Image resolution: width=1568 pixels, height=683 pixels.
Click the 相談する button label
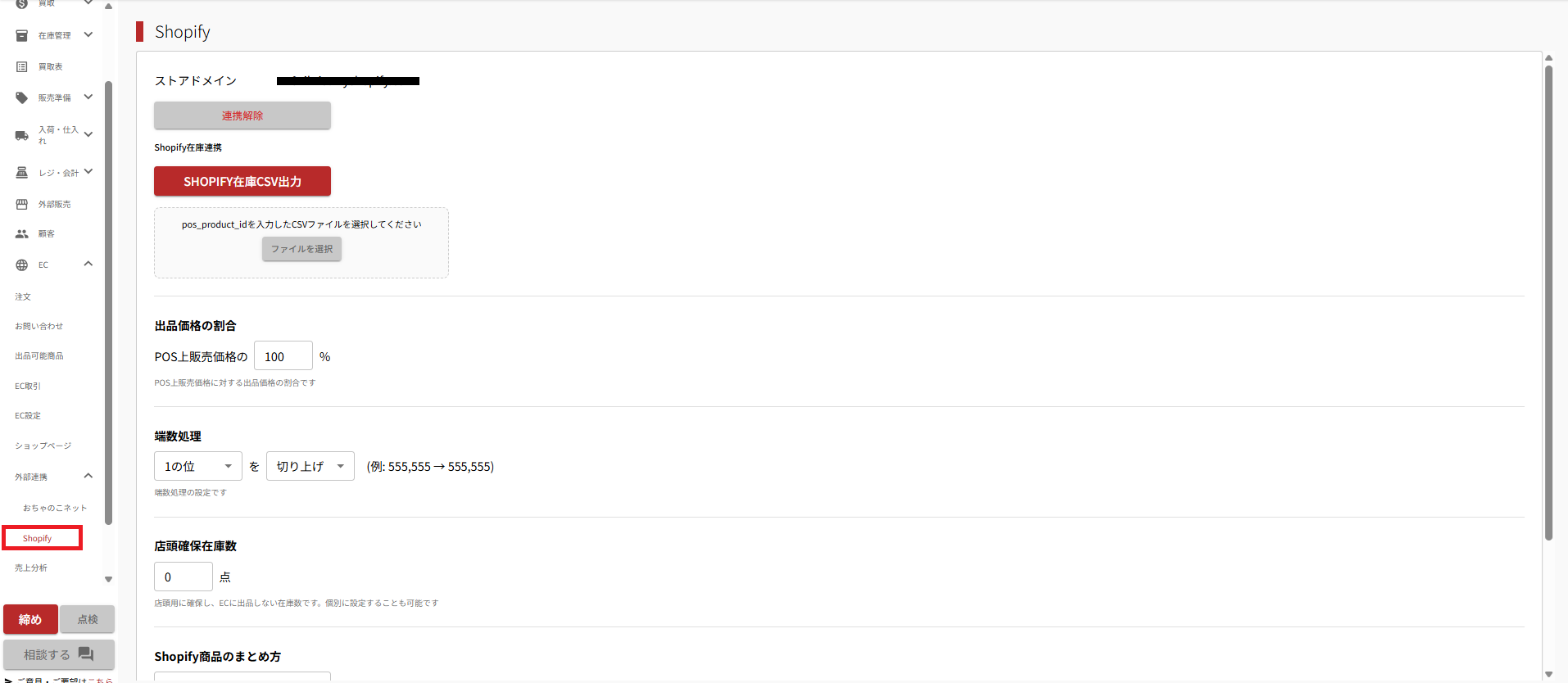point(47,655)
